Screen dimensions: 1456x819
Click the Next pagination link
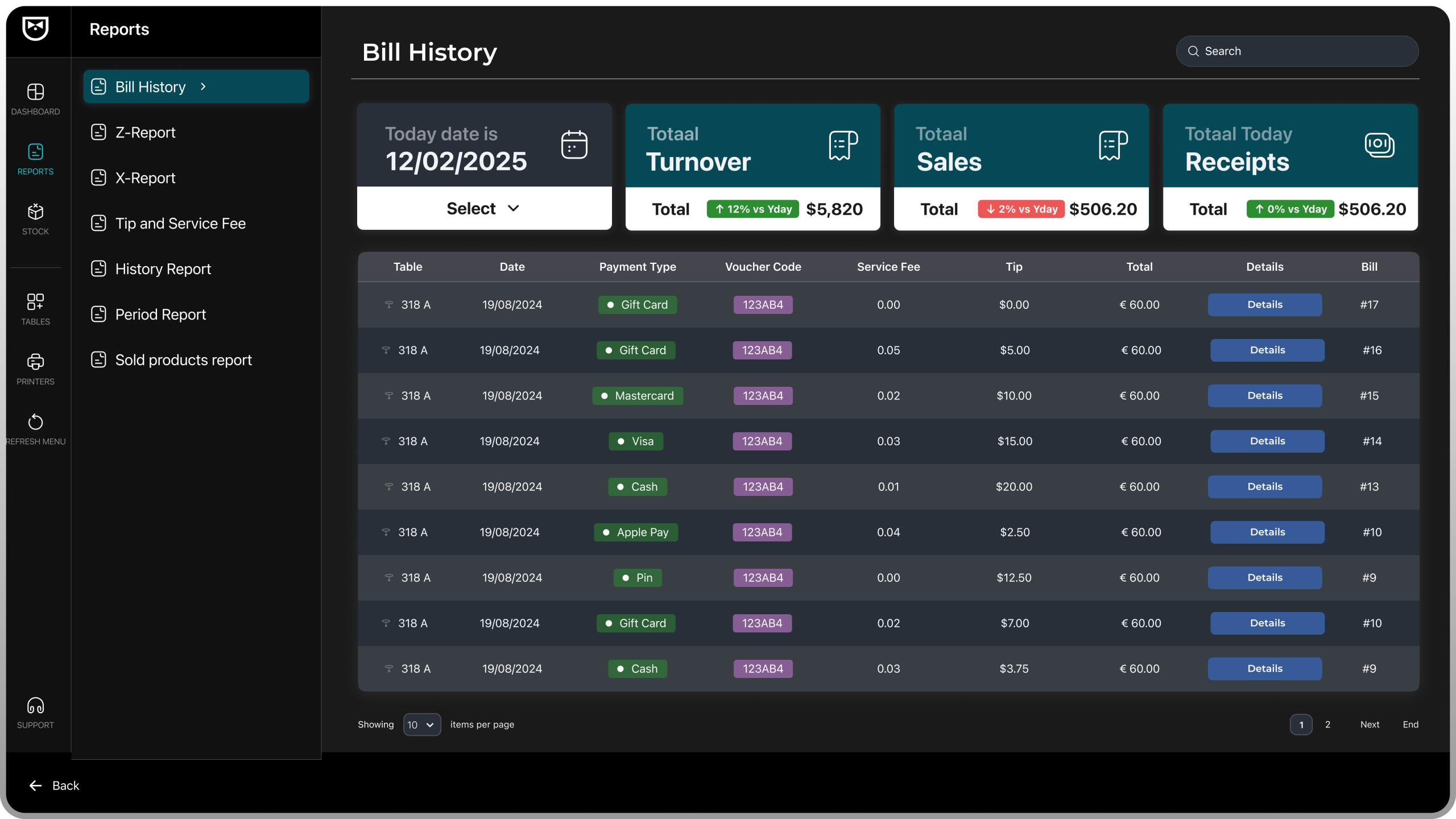(1370, 725)
